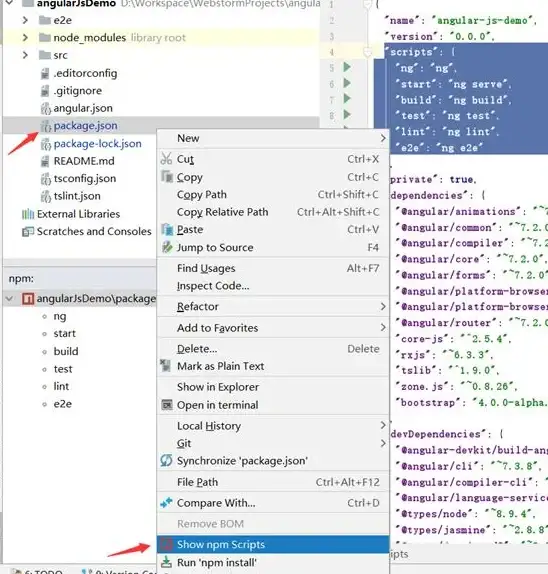The height and width of the screenshot is (574, 548).
Task: Click the 'tslib' dependency line
Action: tap(447, 370)
